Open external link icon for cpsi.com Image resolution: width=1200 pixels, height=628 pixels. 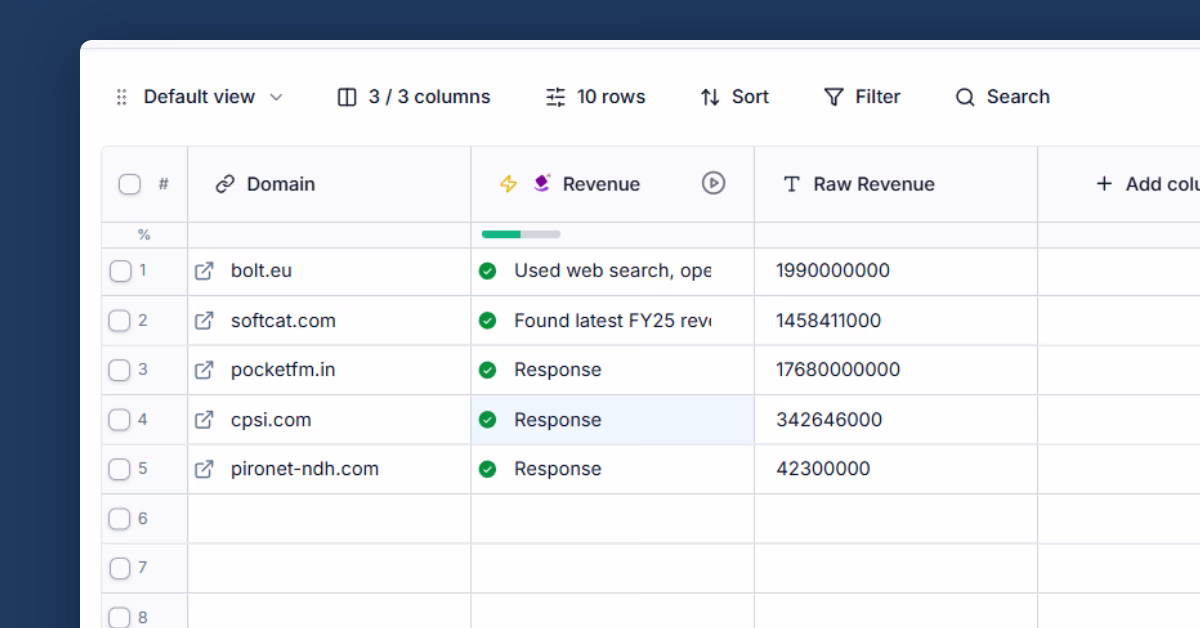pyautogui.click(x=204, y=420)
